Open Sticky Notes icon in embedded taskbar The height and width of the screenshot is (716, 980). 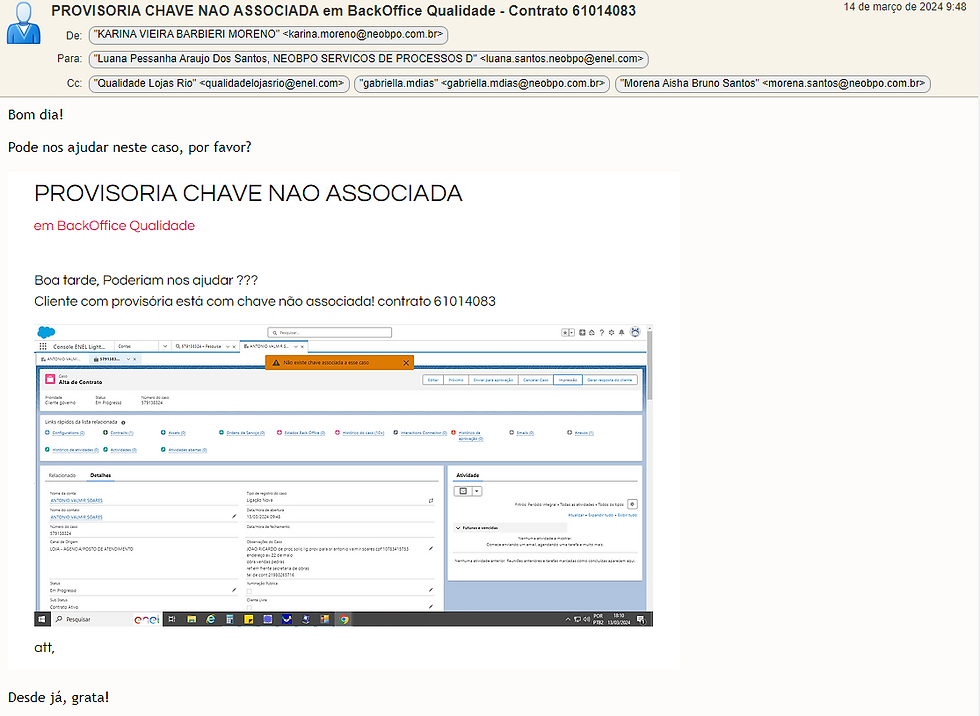click(x=249, y=619)
